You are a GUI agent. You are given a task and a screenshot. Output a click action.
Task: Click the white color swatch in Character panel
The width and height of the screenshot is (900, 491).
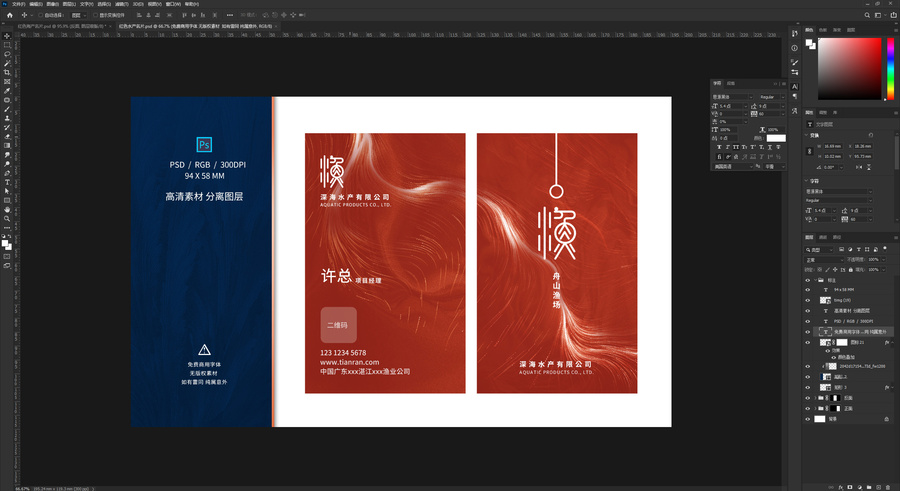776,138
